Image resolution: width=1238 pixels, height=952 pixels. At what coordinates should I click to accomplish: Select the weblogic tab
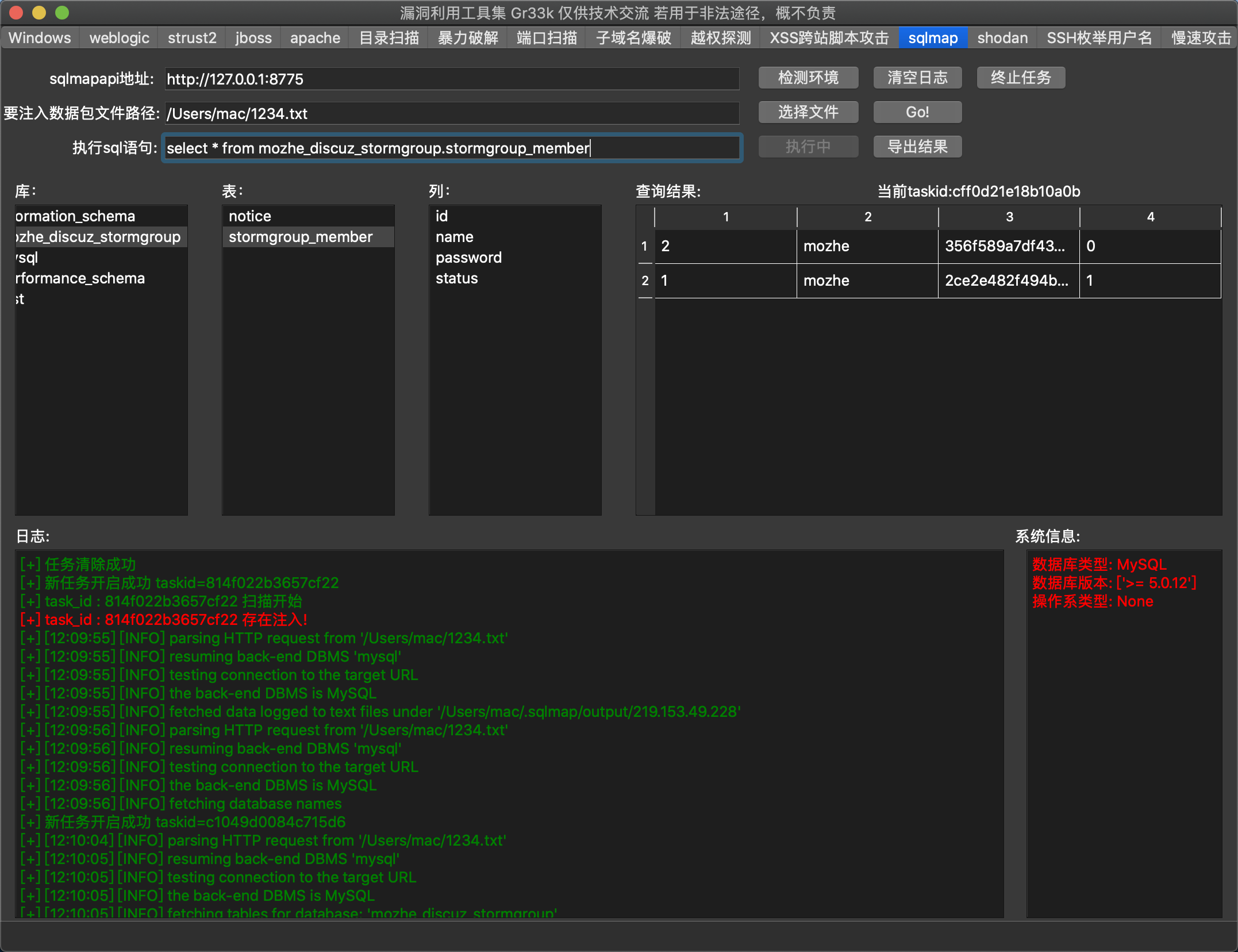(119, 38)
